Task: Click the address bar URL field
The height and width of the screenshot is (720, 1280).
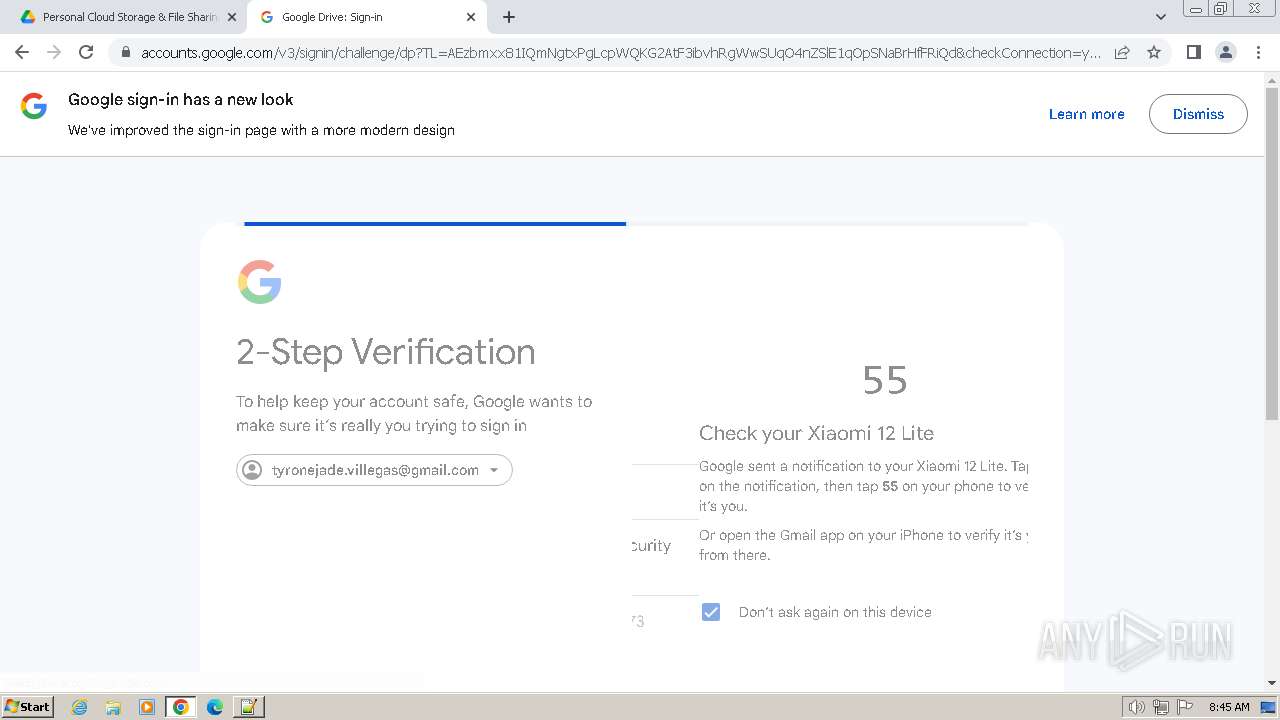Action: click(x=620, y=52)
